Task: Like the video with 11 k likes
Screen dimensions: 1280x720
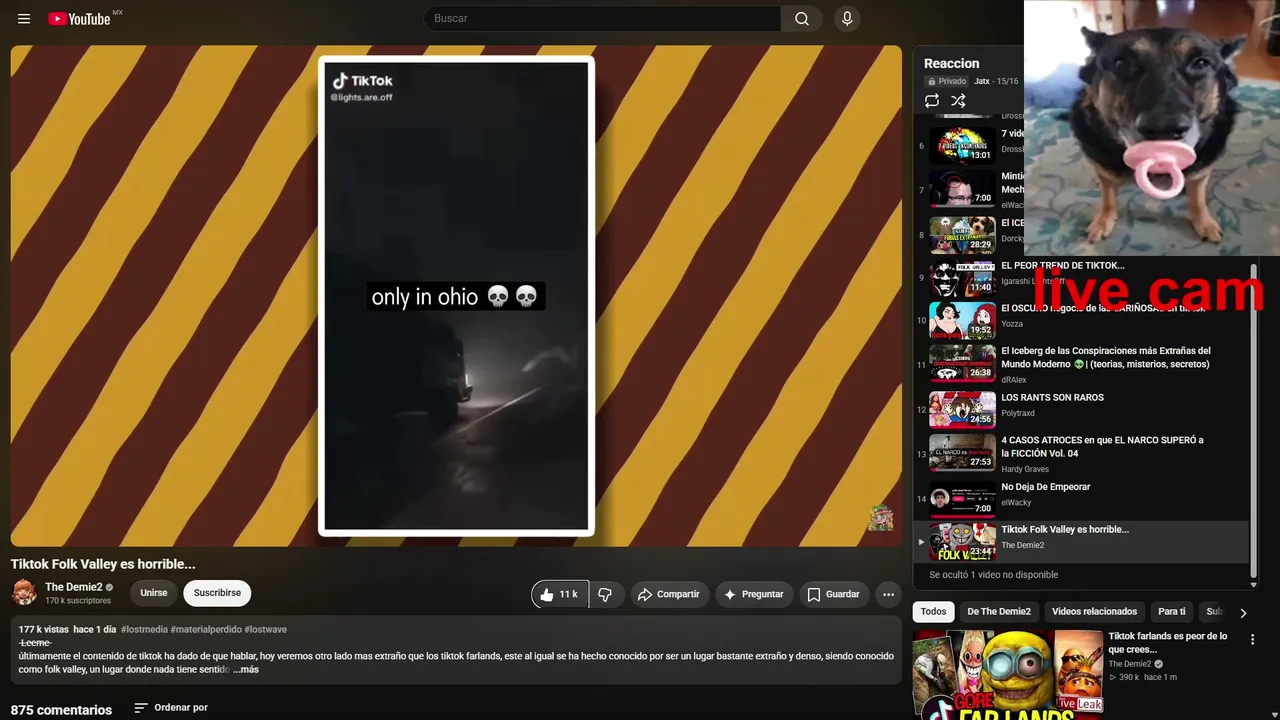Action: pos(560,594)
